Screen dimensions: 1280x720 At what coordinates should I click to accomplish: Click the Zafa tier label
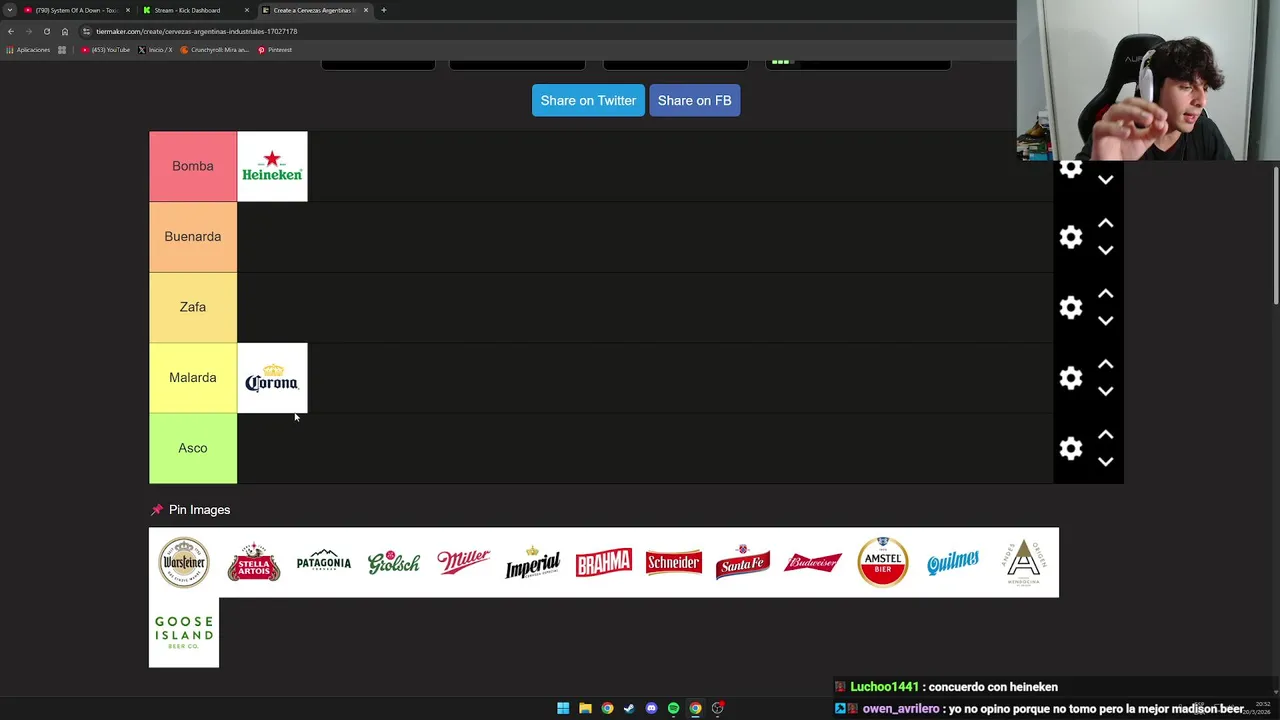coord(193,307)
